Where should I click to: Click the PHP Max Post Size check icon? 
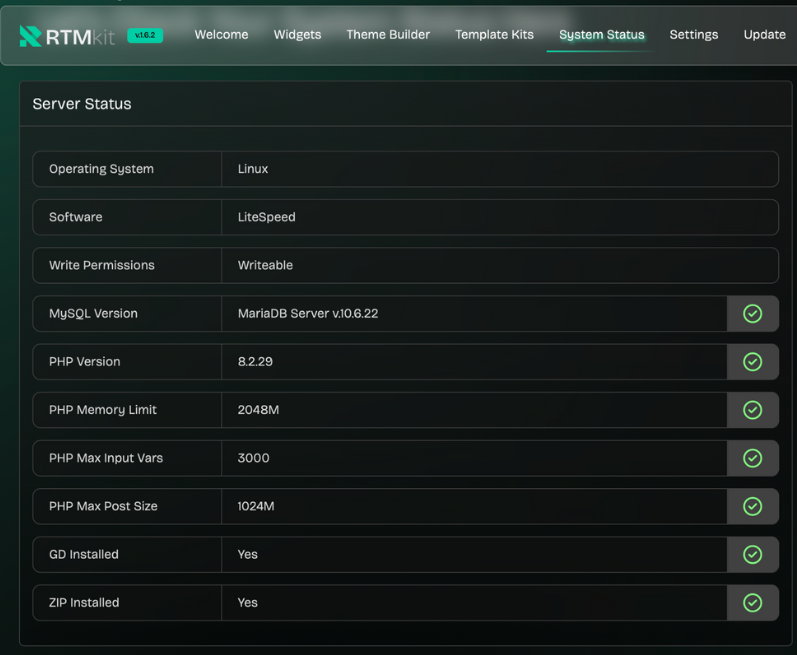point(752,506)
